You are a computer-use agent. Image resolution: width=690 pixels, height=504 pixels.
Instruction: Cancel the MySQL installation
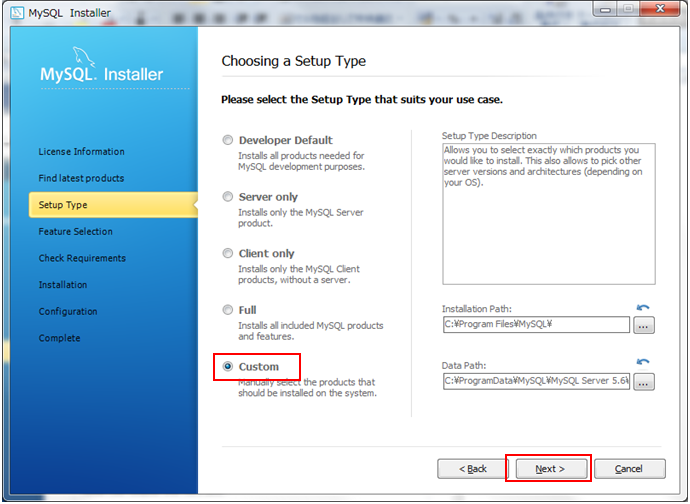tap(629, 469)
